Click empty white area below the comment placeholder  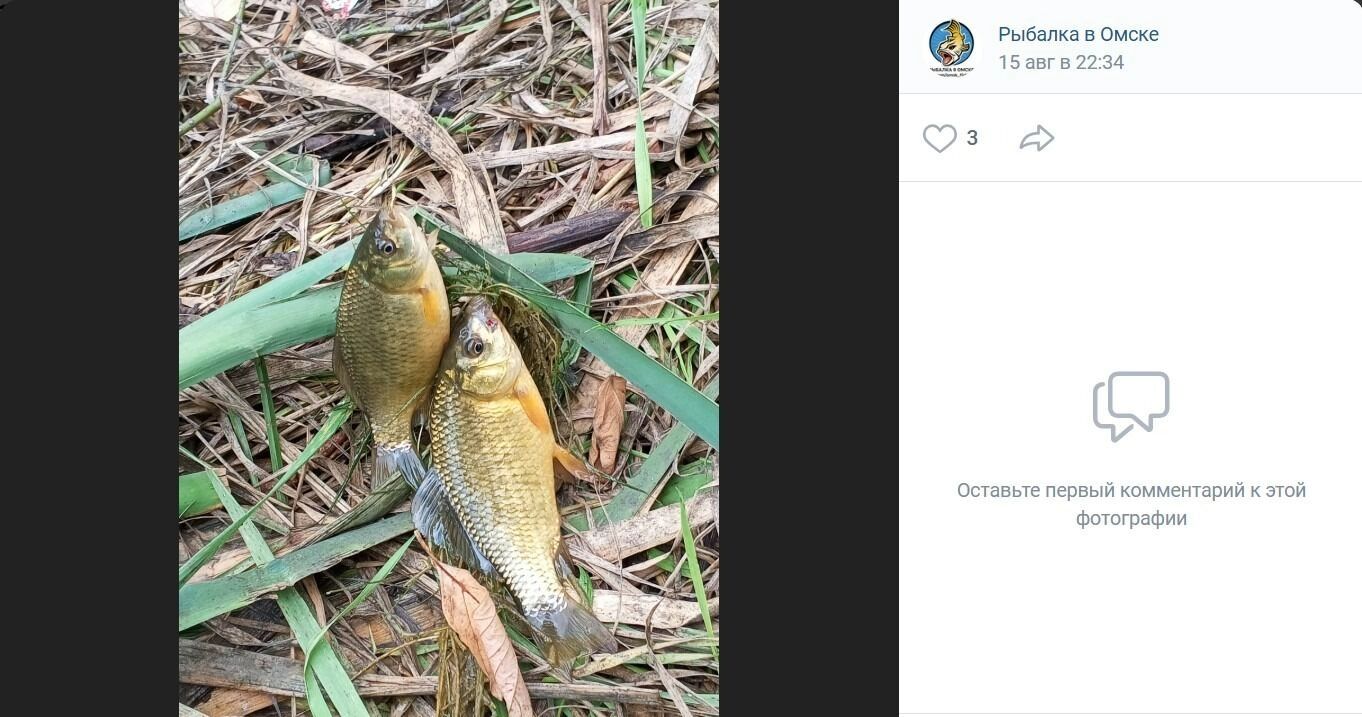pos(1131,620)
